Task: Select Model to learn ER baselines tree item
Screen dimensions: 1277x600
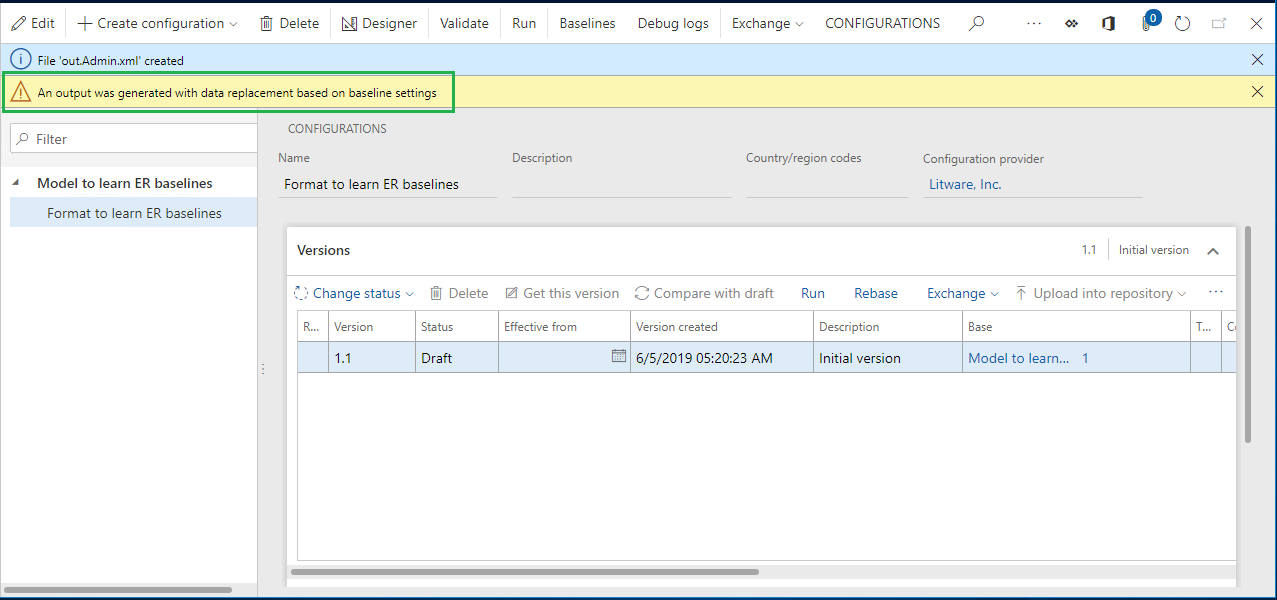Action: (x=124, y=183)
